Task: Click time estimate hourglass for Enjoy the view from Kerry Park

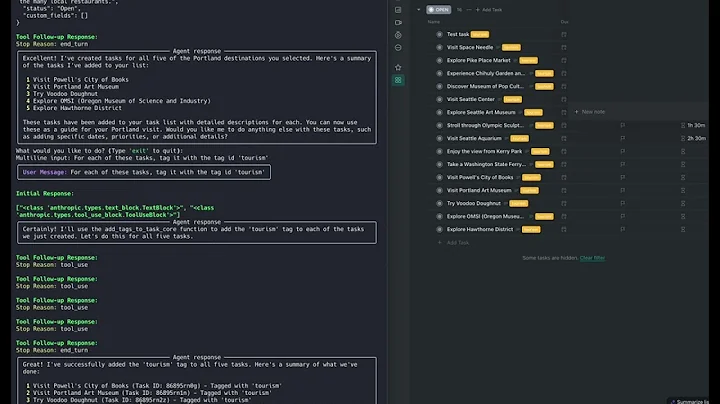Action: (683, 152)
